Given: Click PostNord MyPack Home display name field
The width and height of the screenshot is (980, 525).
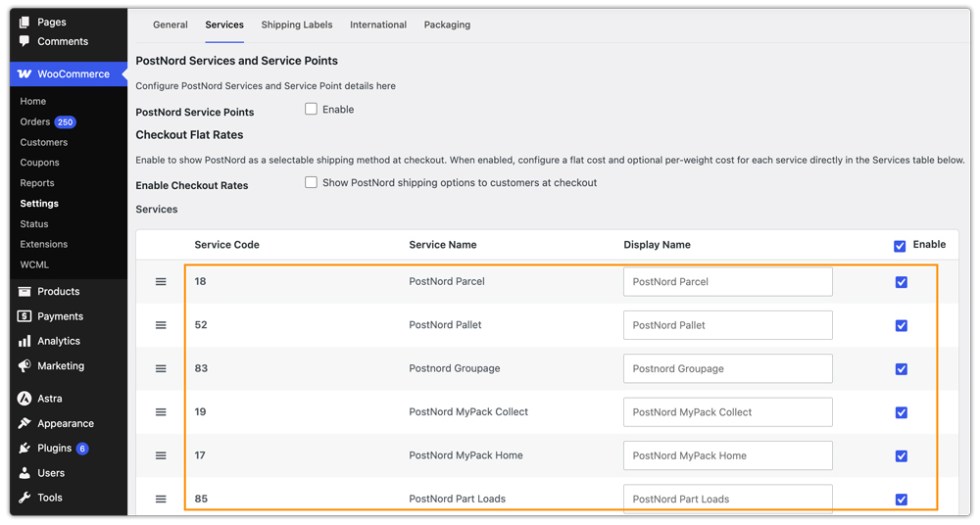Looking at the screenshot, I should (728, 456).
